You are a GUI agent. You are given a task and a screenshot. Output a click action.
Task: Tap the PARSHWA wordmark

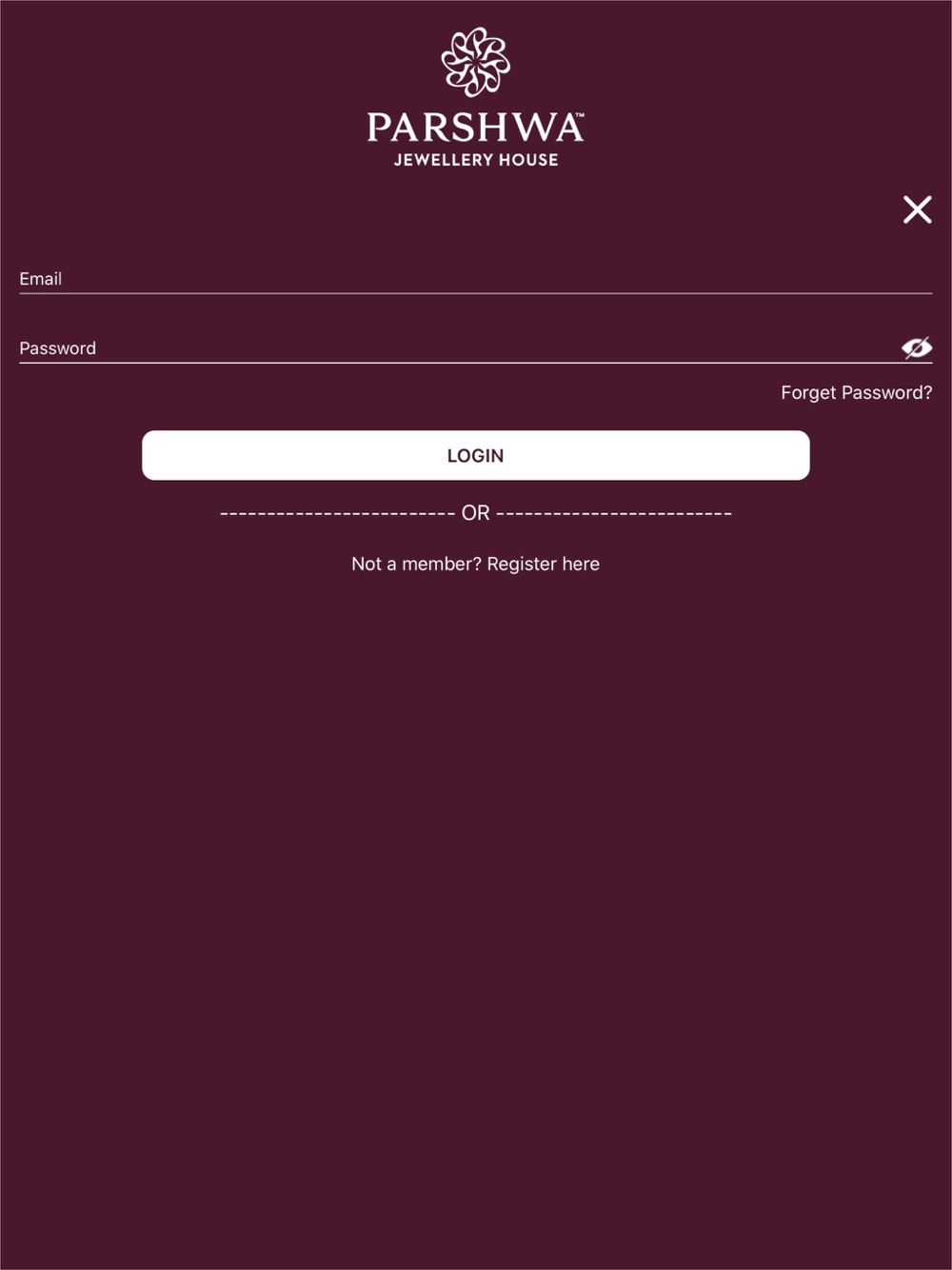473,128
